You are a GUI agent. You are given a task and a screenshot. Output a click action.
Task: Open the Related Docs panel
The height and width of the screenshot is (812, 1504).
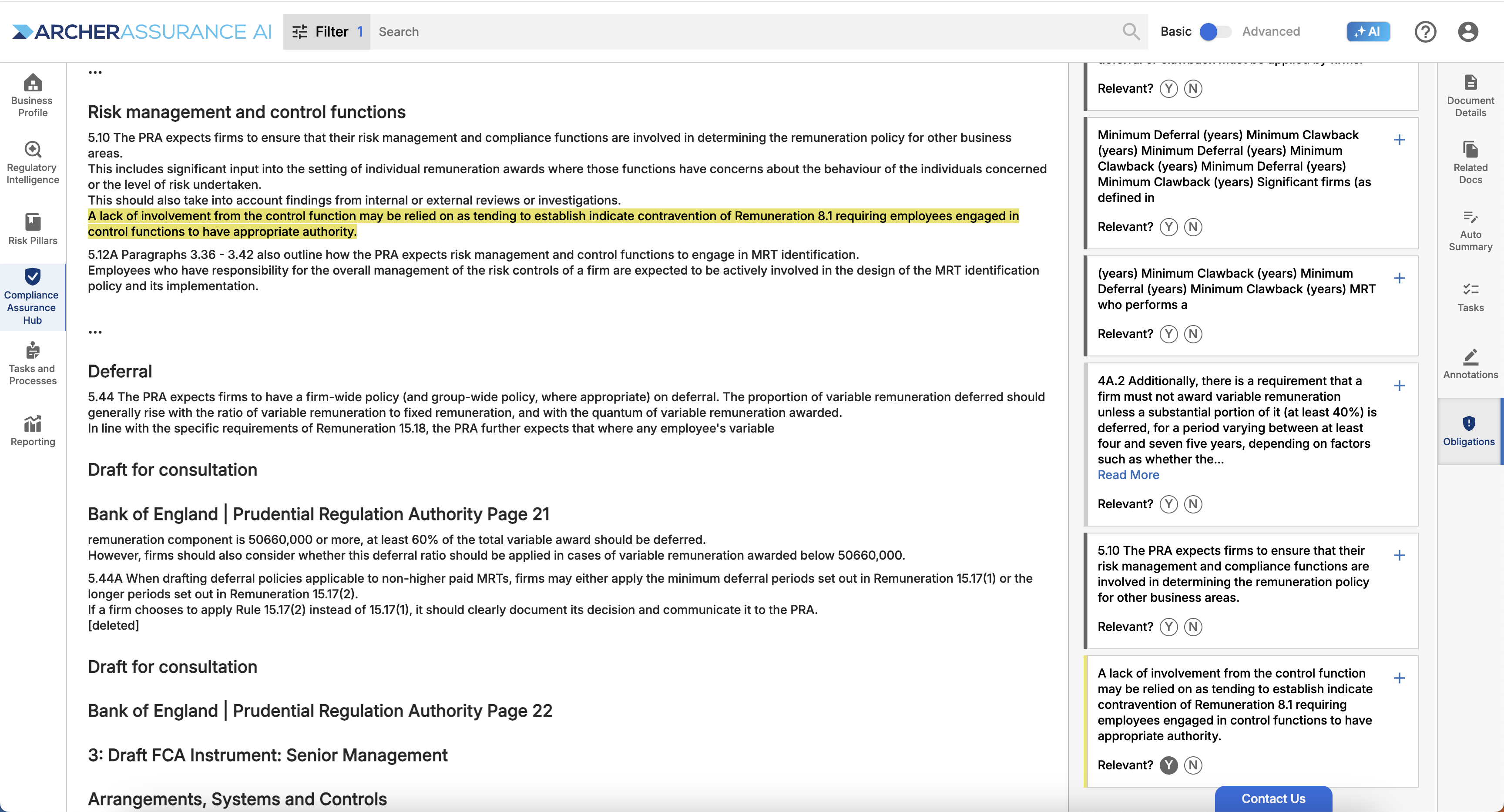tap(1470, 162)
